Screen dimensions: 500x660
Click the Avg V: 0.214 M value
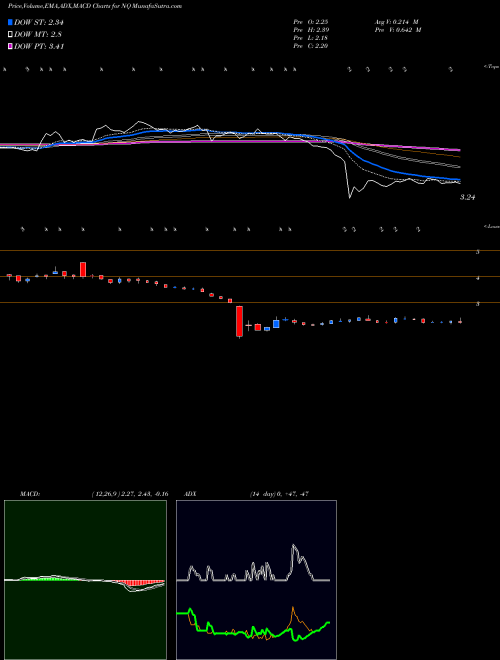[x=396, y=22]
